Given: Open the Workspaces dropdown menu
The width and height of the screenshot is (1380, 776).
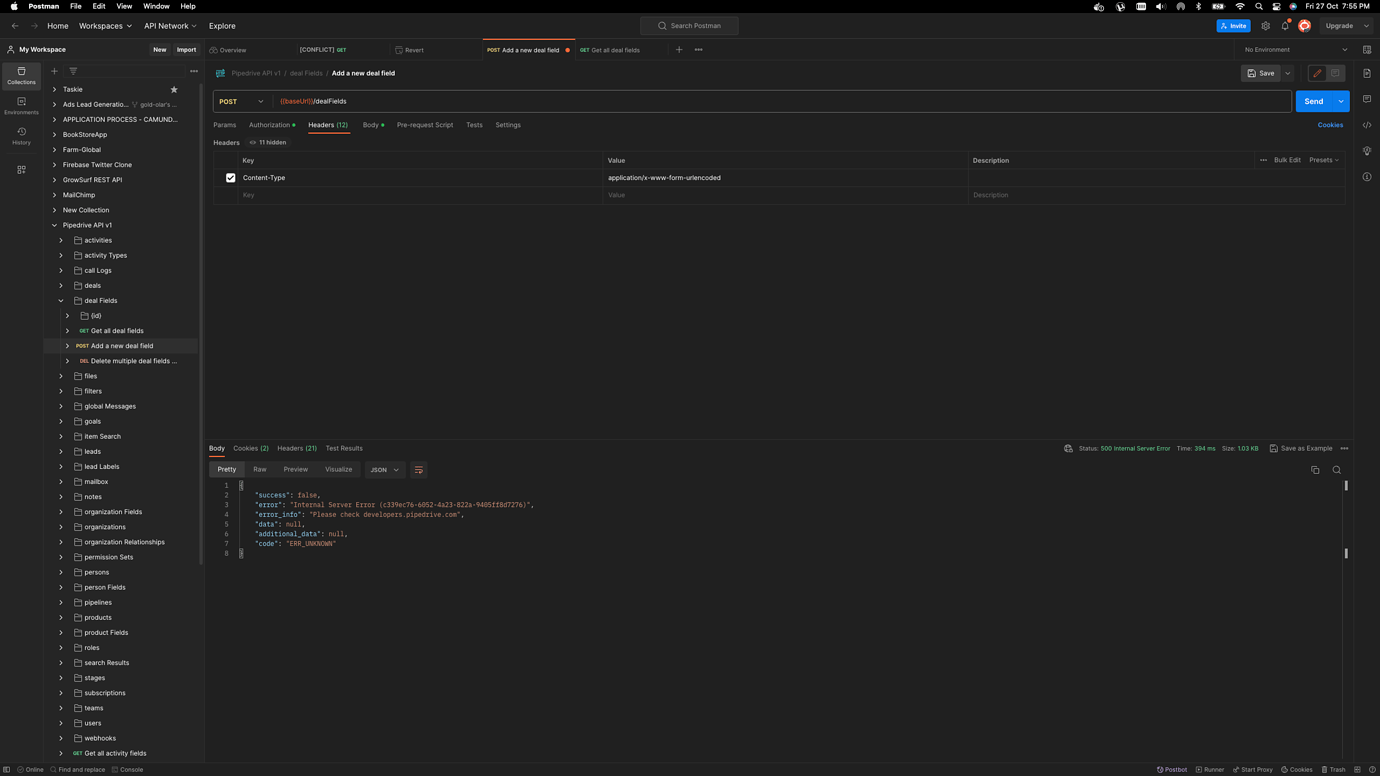Looking at the screenshot, I should [105, 26].
